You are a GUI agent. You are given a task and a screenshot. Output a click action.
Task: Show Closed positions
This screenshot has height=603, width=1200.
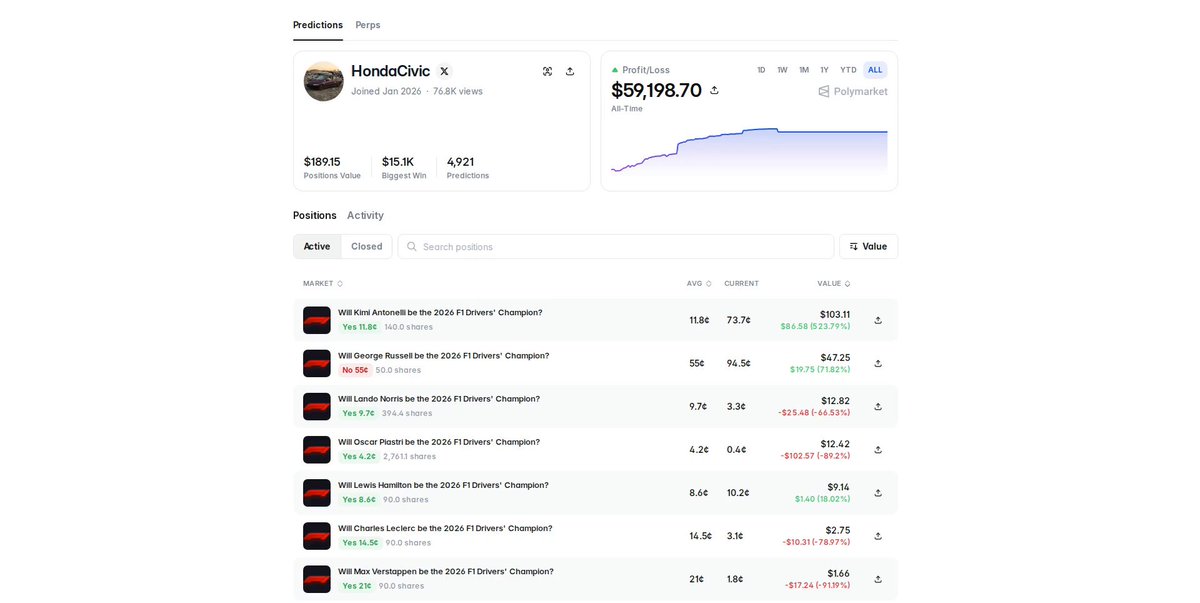tap(366, 246)
